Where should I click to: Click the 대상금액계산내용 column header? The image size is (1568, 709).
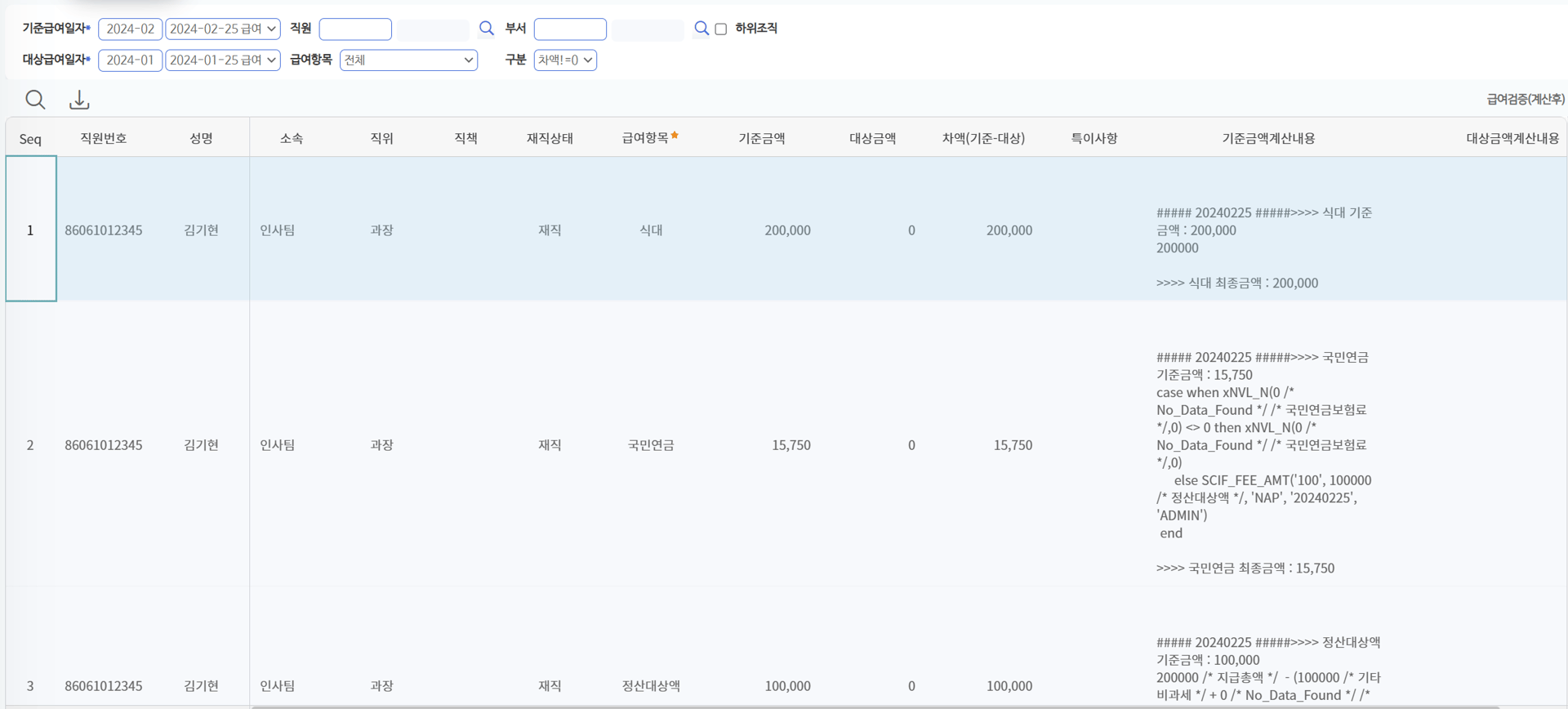[1512, 138]
